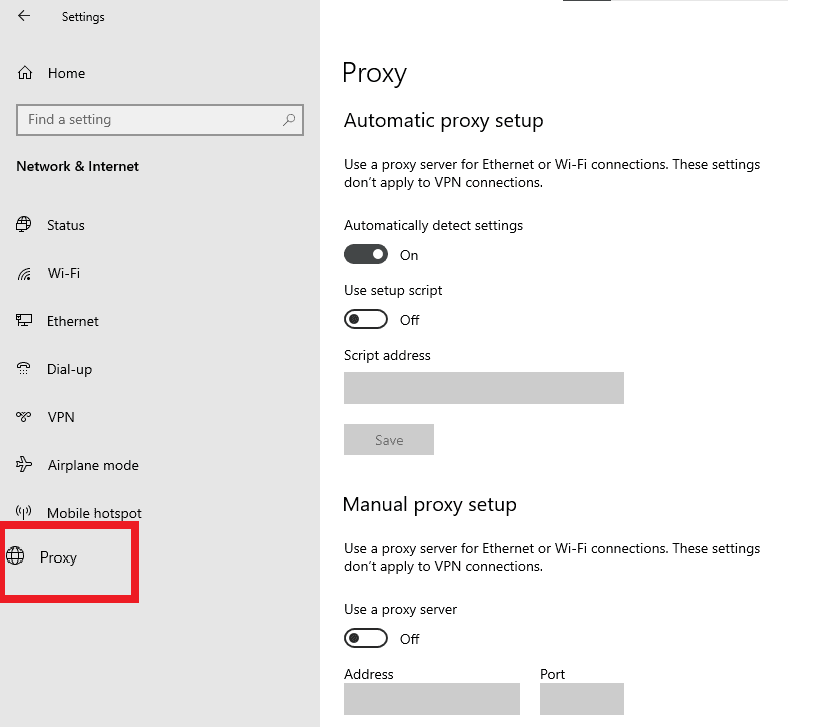Enable the Use a proxy server toggle
The height and width of the screenshot is (728, 819).
[x=366, y=638]
